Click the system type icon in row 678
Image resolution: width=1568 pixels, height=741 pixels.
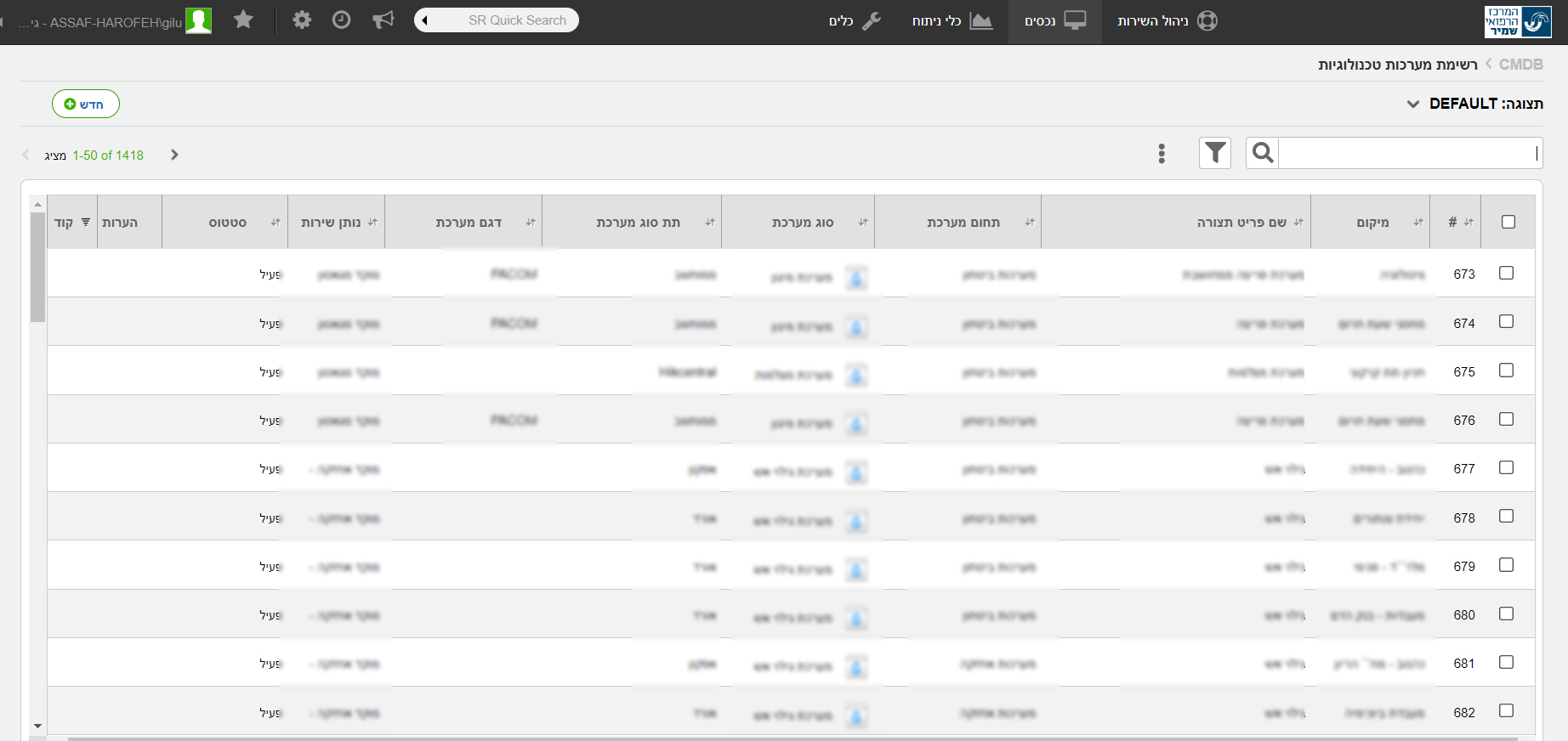point(856,521)
